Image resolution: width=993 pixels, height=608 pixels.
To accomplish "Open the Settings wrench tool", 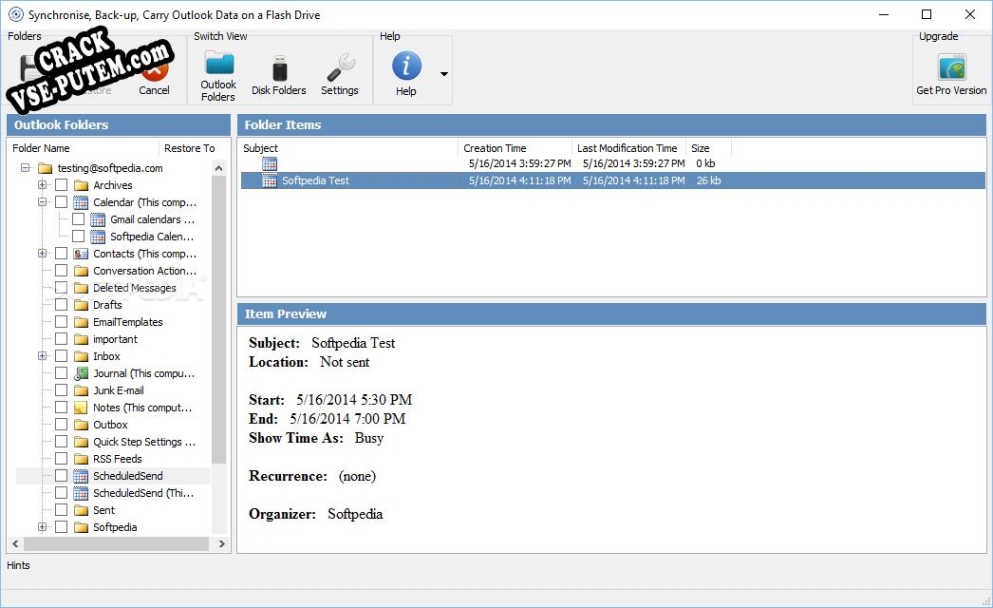I will (339, 76).
